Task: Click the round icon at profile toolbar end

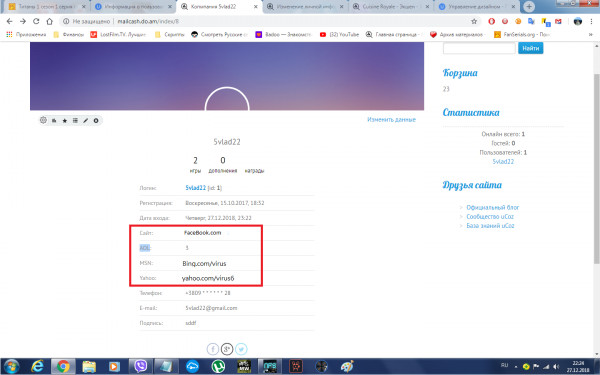Action: [x=96, y=121]
